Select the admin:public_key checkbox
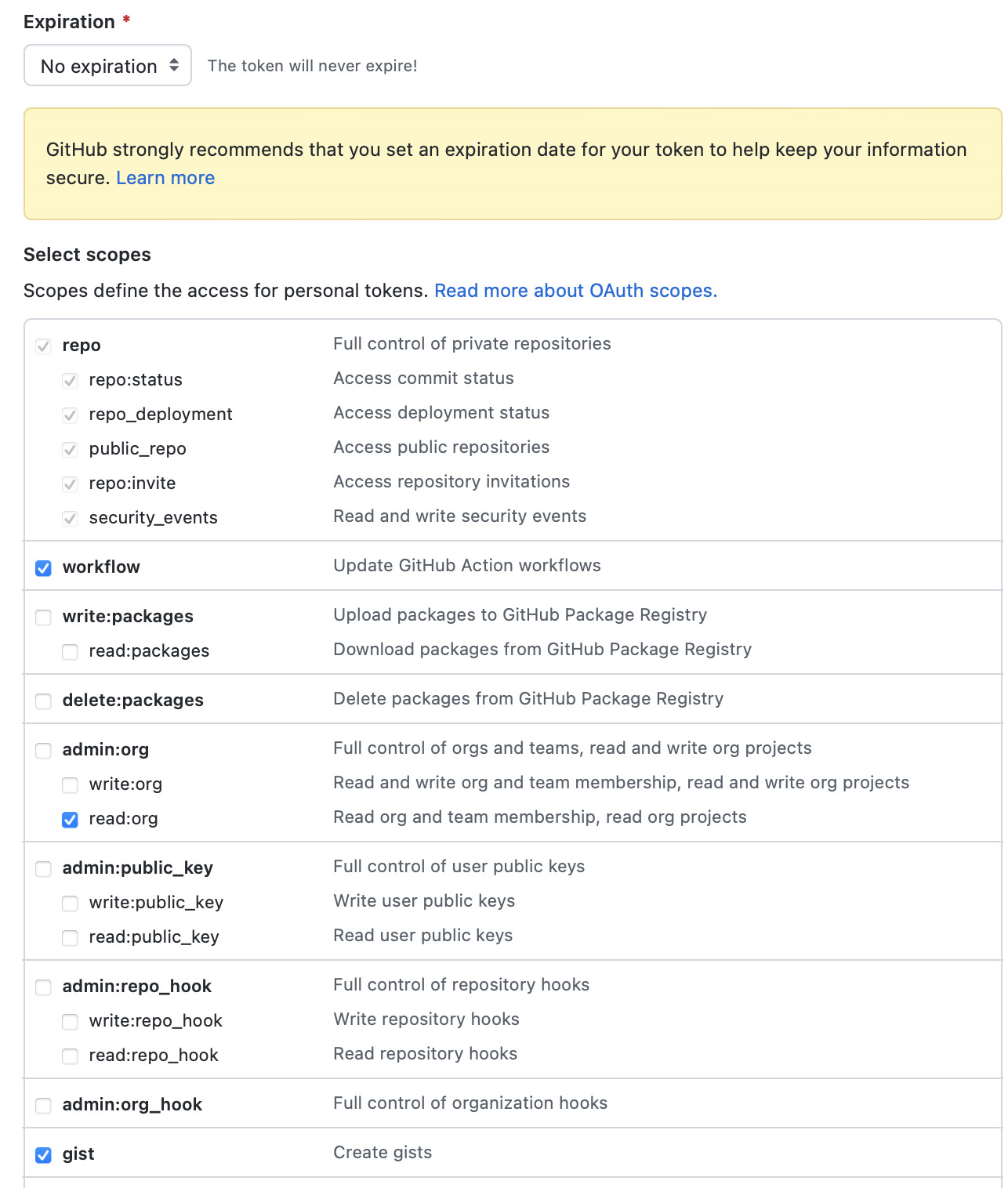1008x1188 pixels. tap(44, 869)
